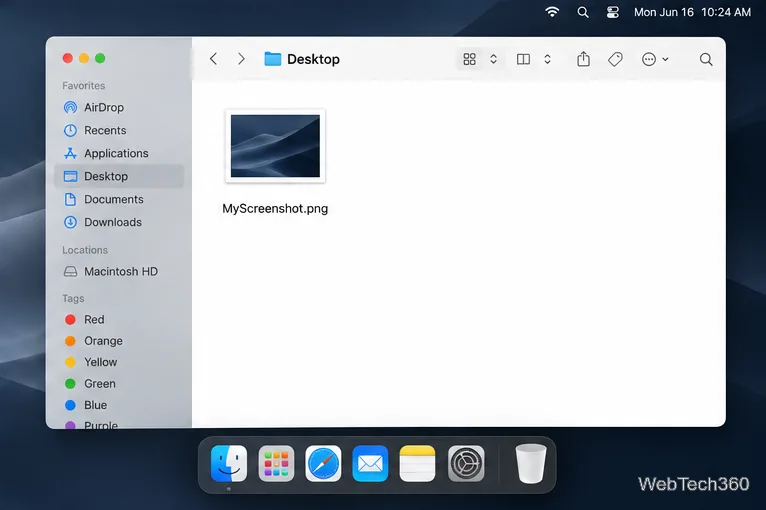The height and width of the screenshot is (510, 766).
Task: Click the Share toolbar icon
Action: [583, 59]
